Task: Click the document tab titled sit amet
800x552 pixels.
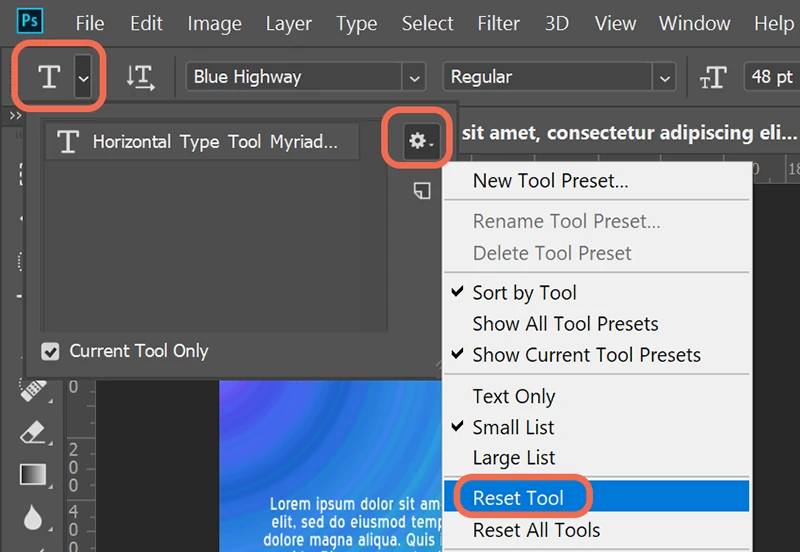Action: click(629, 133)
